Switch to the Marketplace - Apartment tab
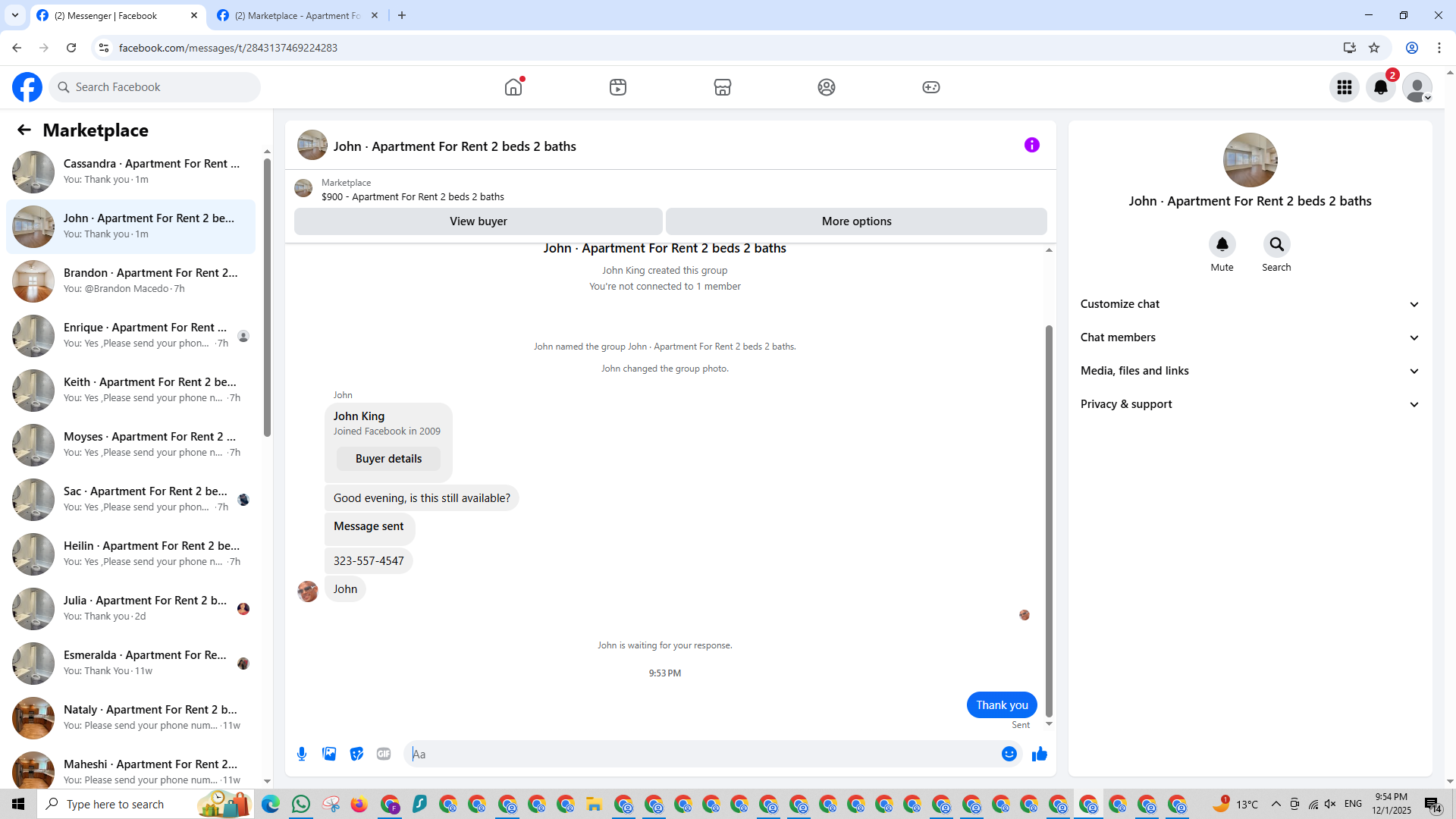1456x819 pixels. tap(298, 16)
